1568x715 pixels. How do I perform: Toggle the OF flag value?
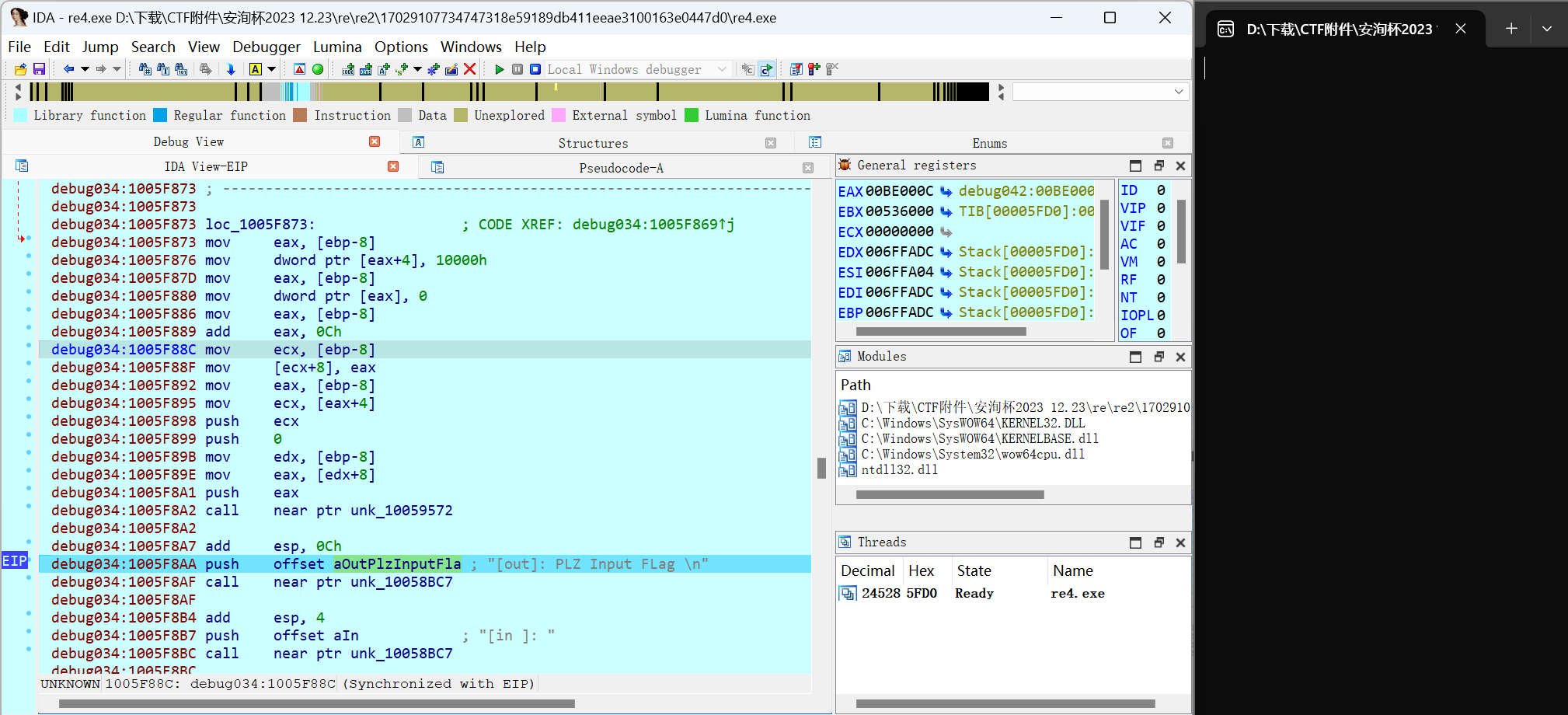click(x=1161, y=333)
